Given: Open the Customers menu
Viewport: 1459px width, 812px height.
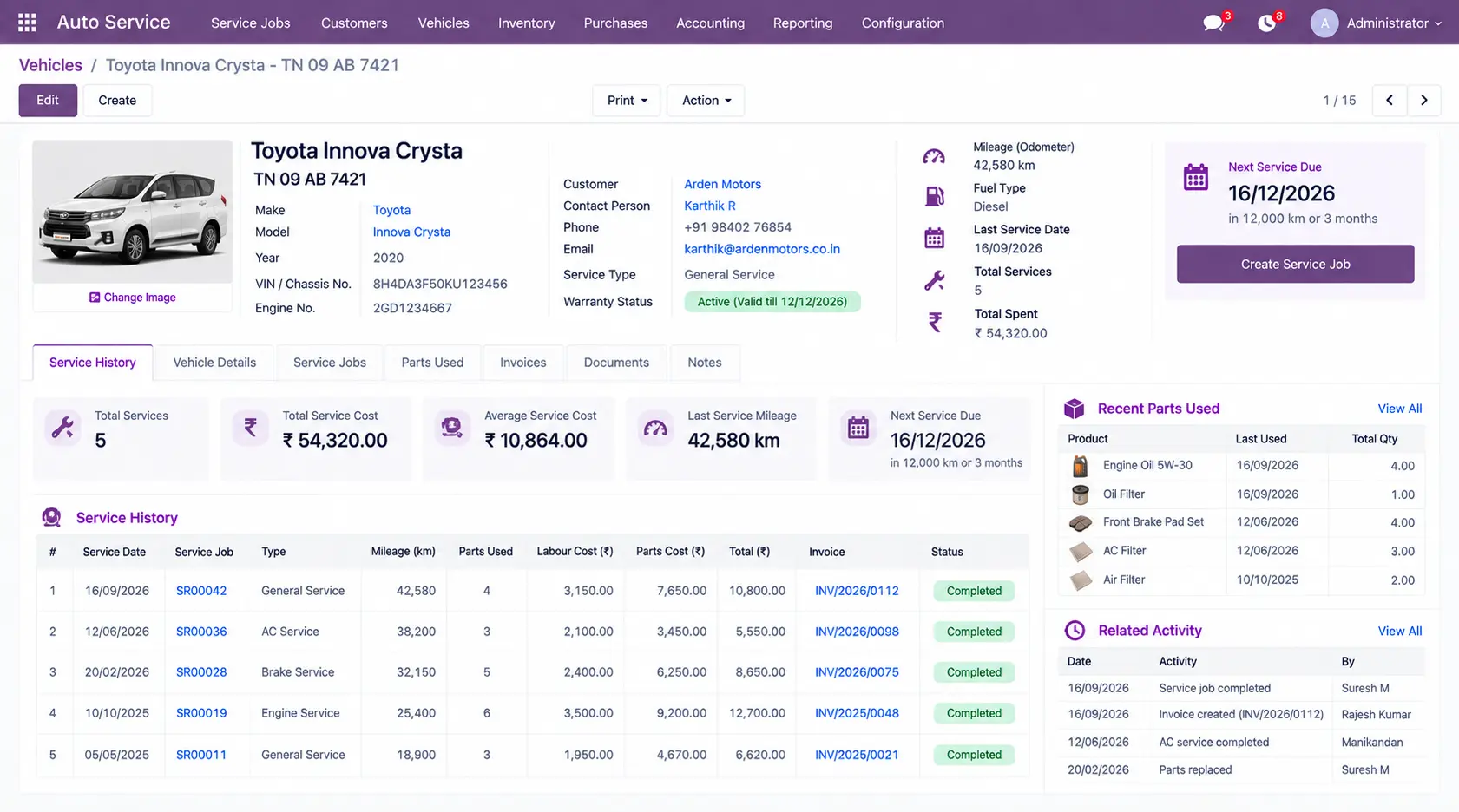Looking at the screenshot, I should click(354, 23).
